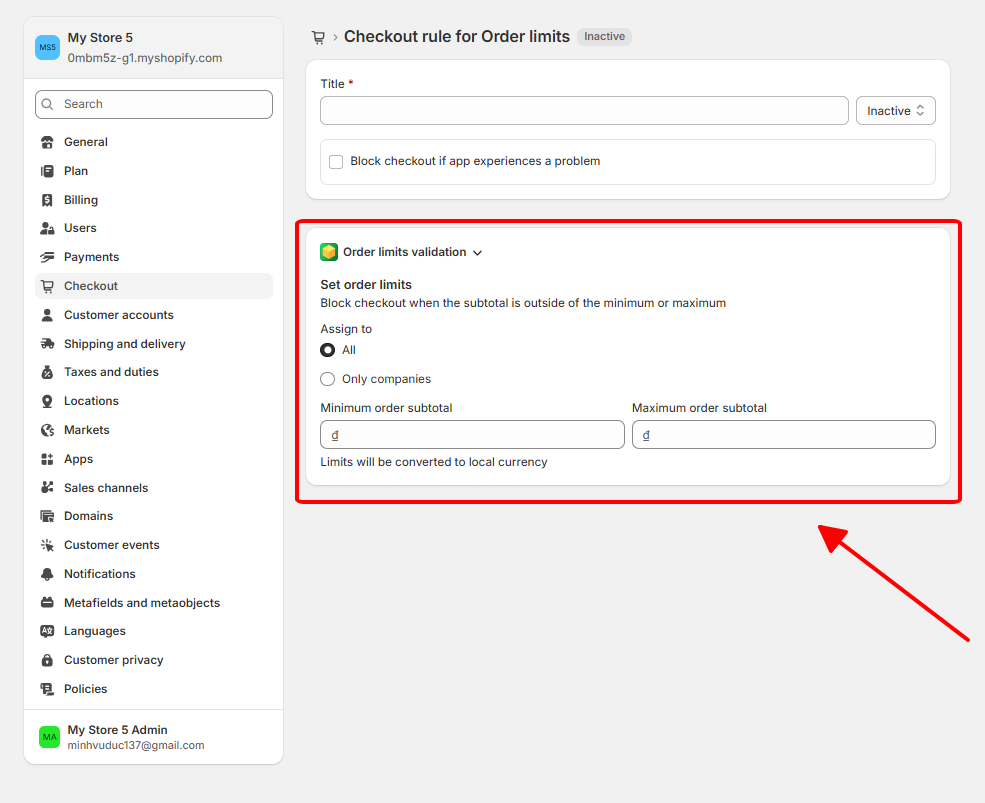
Task: Open Plan settings
Action: click(x=154, y=171)
